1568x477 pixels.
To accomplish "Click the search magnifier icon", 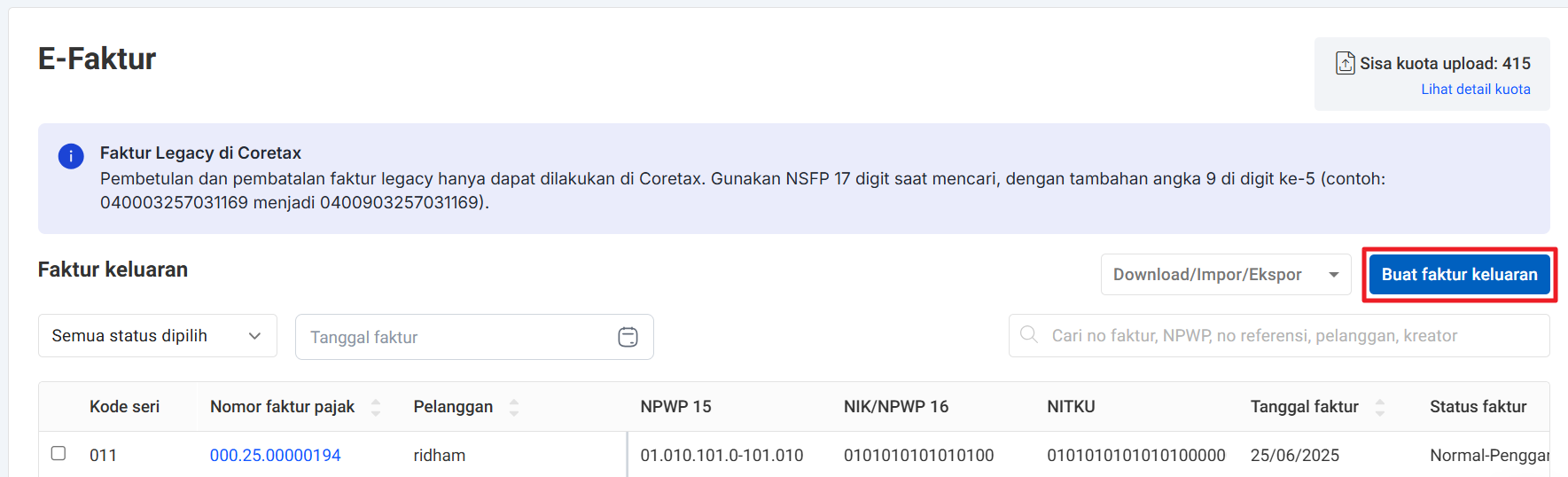I will (x=1029, y=335).
